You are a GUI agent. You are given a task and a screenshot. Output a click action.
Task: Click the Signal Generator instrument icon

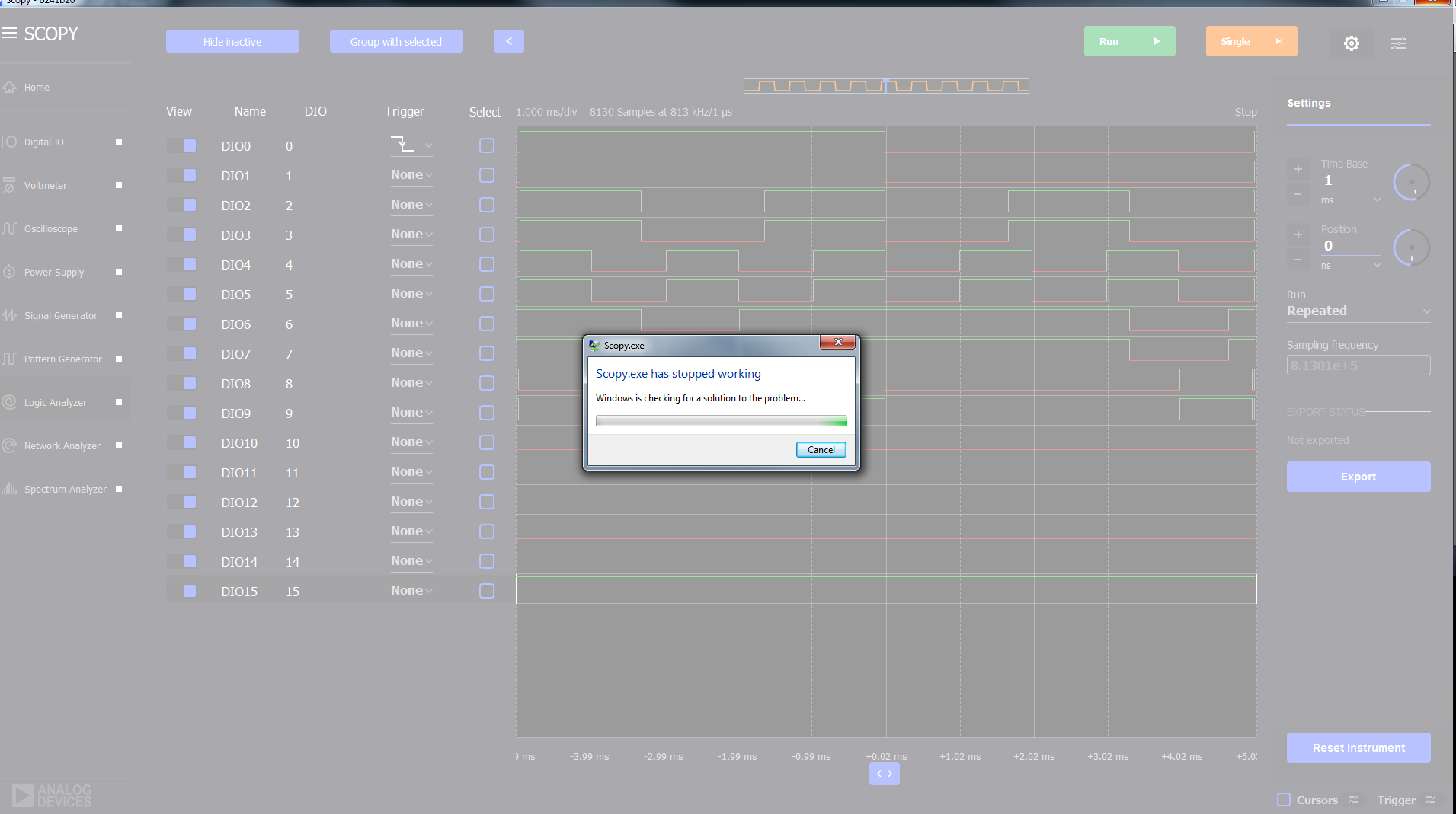point(9,315)
